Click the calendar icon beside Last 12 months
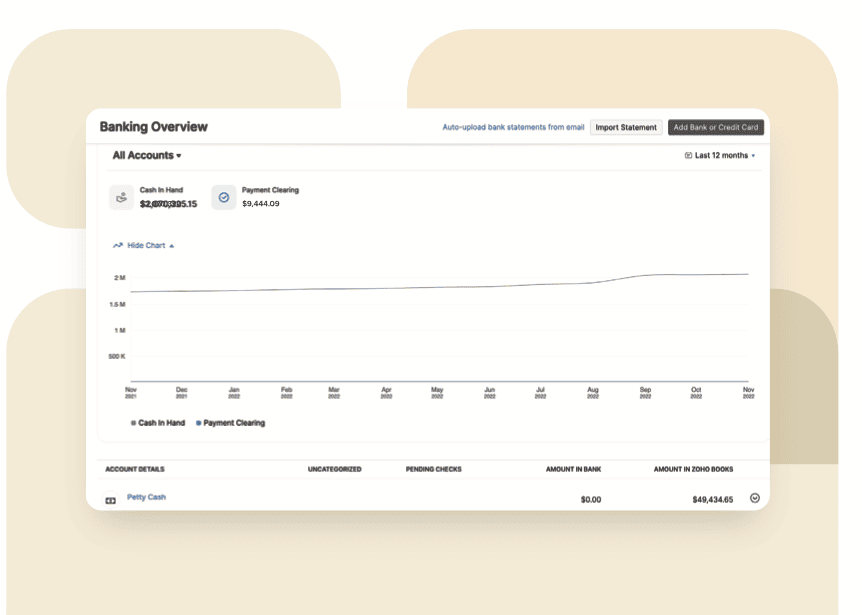Image resolution: width=862 pixels, height=615 pixels. click(x=688, y=156)
